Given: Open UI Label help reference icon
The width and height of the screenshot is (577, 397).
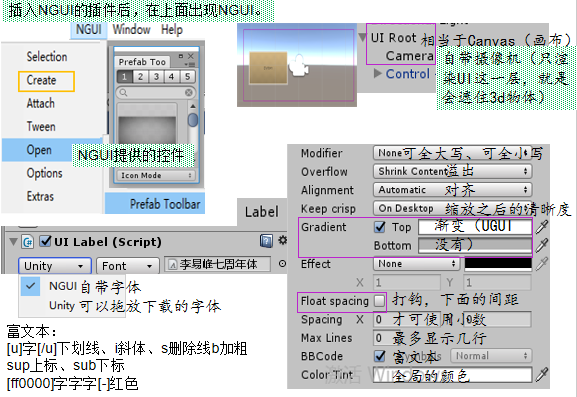Looking at the screenshot, I should tap(266, 241).
